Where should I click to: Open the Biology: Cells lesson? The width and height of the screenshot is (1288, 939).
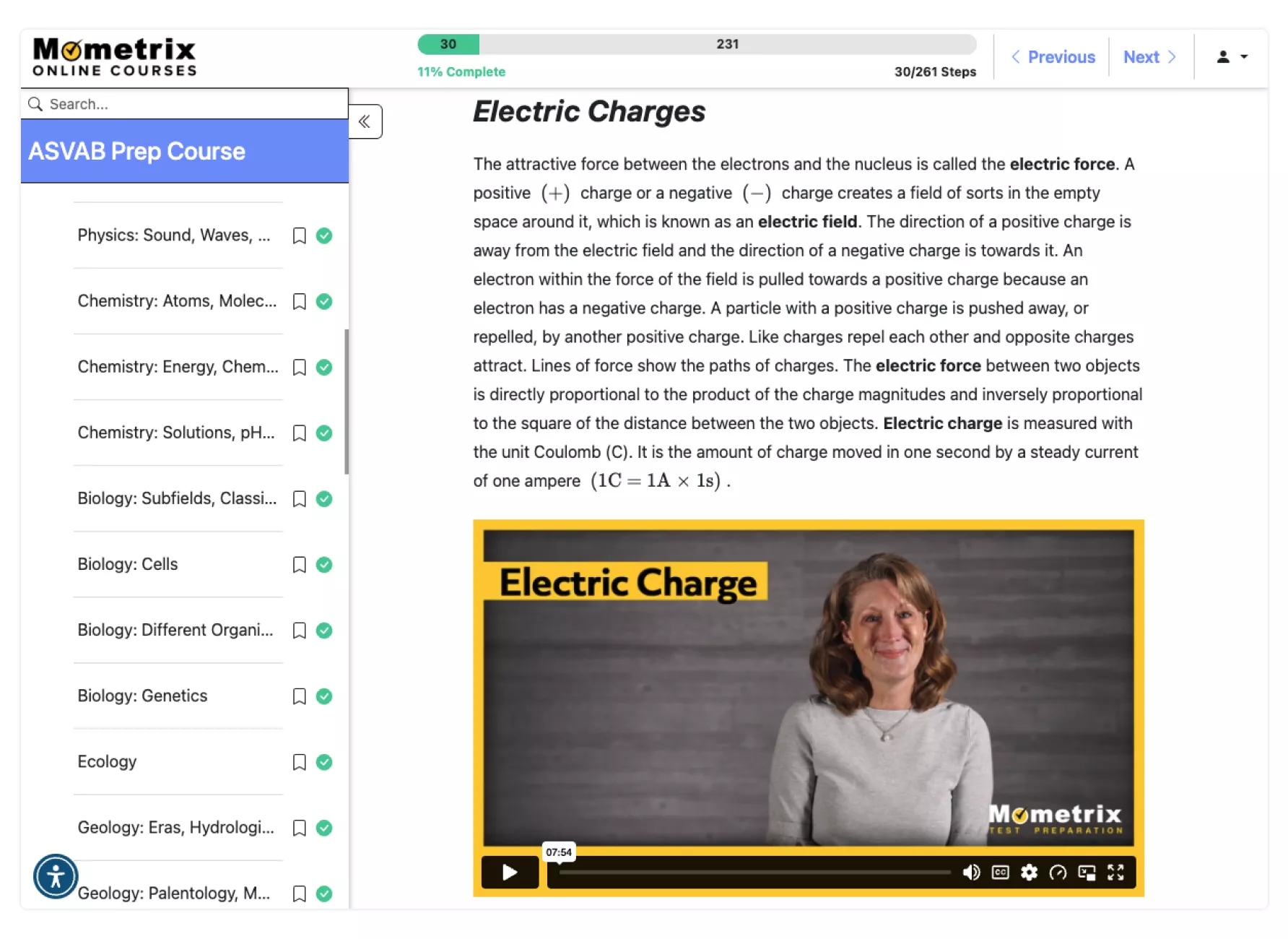tap(128, 564)
